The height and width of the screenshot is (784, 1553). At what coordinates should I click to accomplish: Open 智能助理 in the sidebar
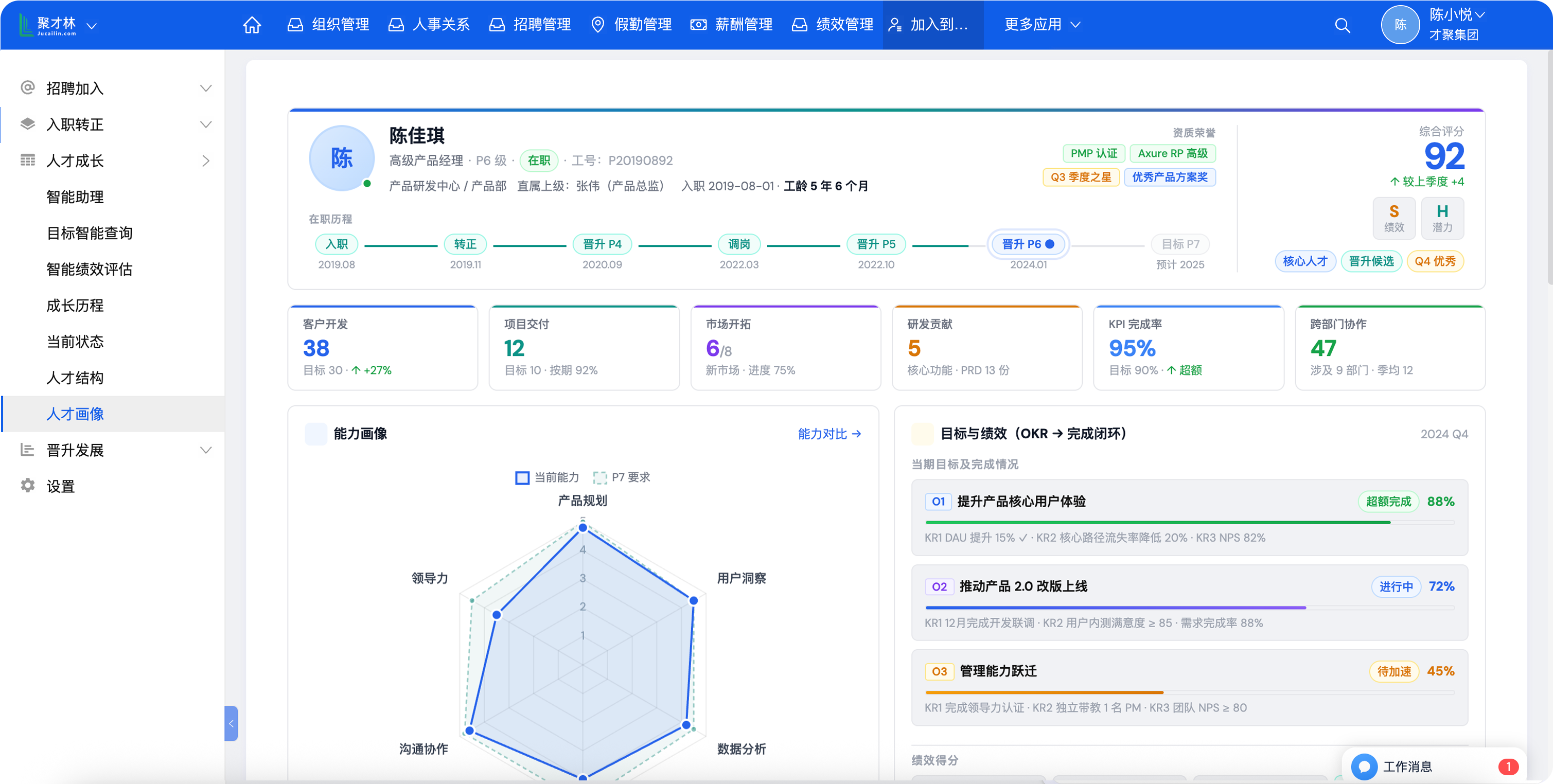point(75,197)
